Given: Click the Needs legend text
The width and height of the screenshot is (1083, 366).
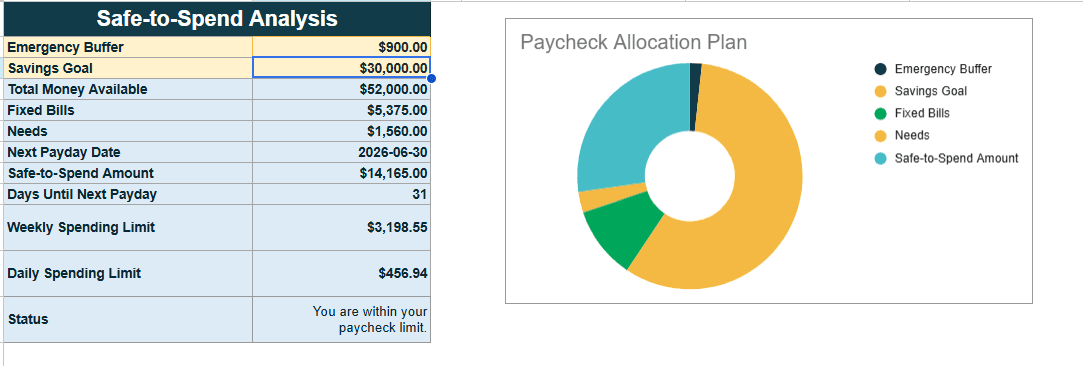Looking at the screenshot, I should click(x=912, y=135).
